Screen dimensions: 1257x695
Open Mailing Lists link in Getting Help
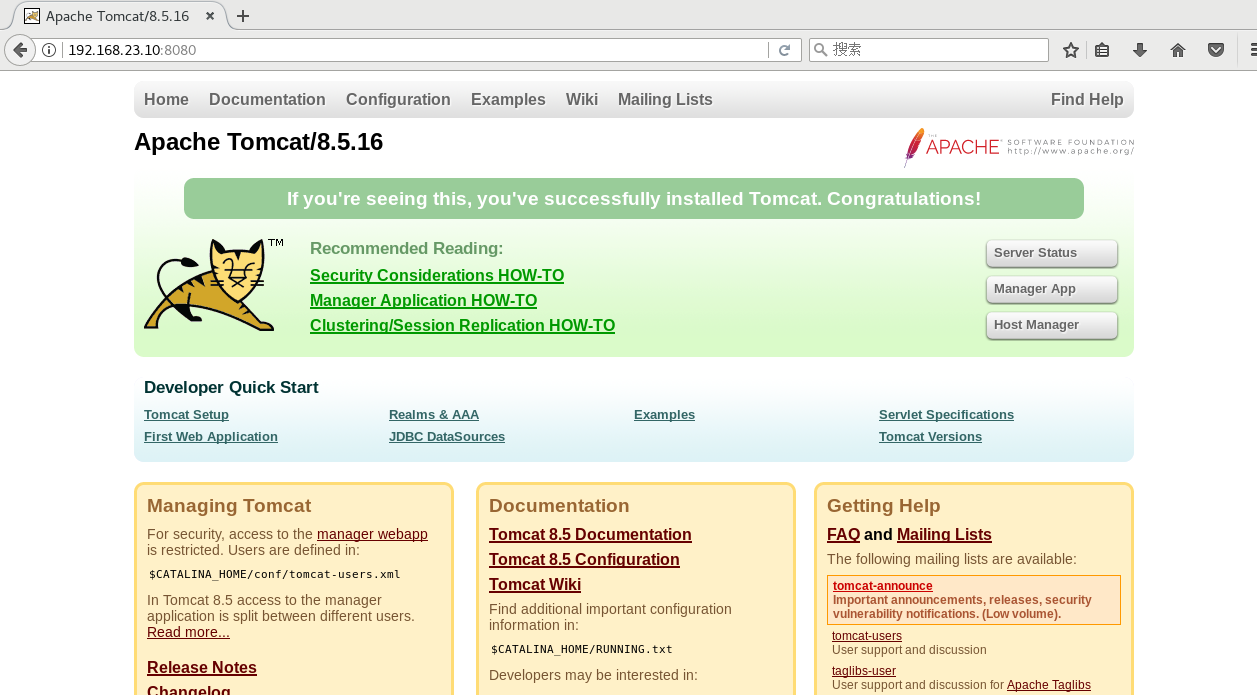(944, 535)
